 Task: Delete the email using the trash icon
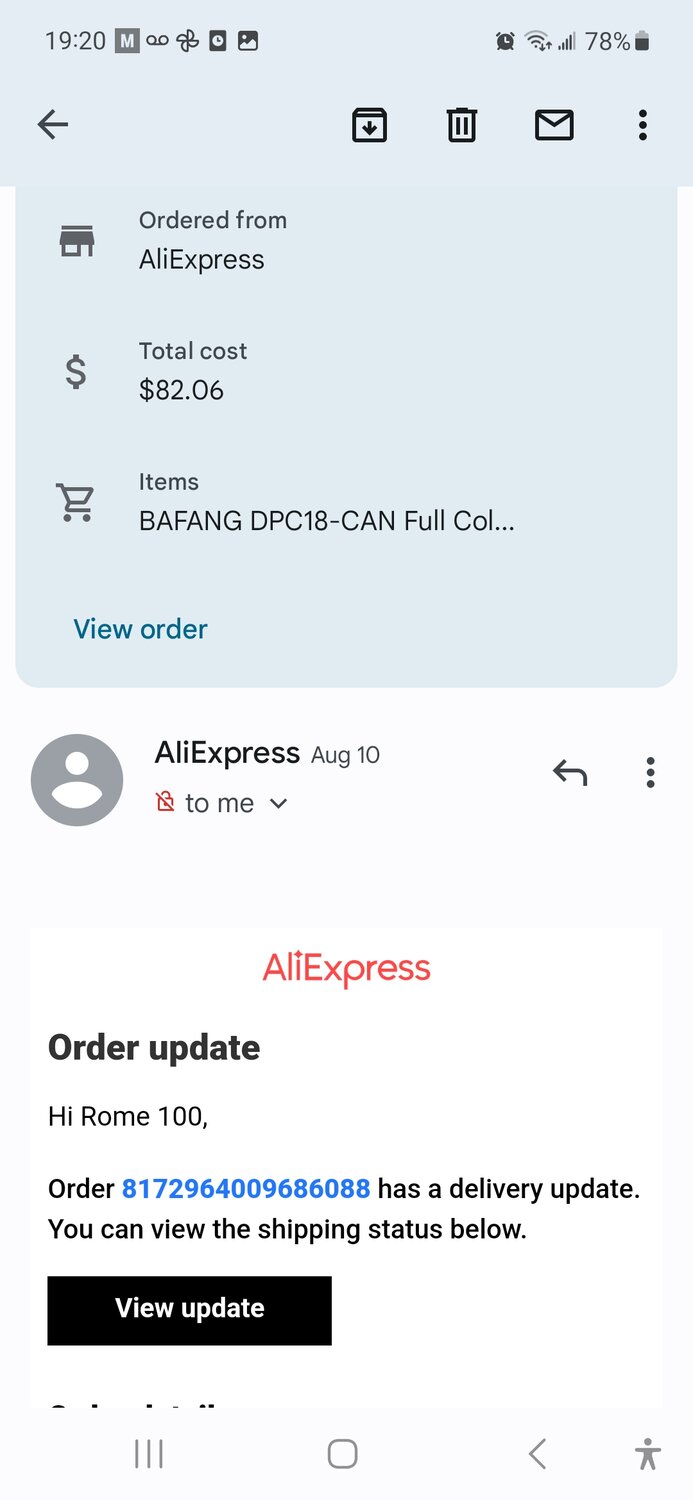(x=461, y=125)
